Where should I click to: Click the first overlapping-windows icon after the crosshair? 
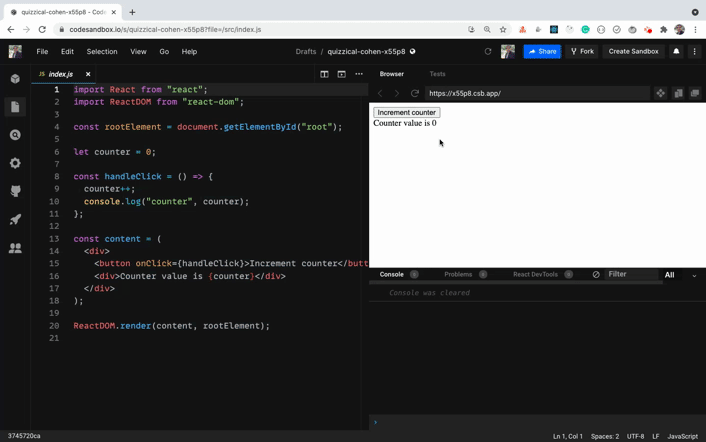pyautogui.click(x=679, y=93)
